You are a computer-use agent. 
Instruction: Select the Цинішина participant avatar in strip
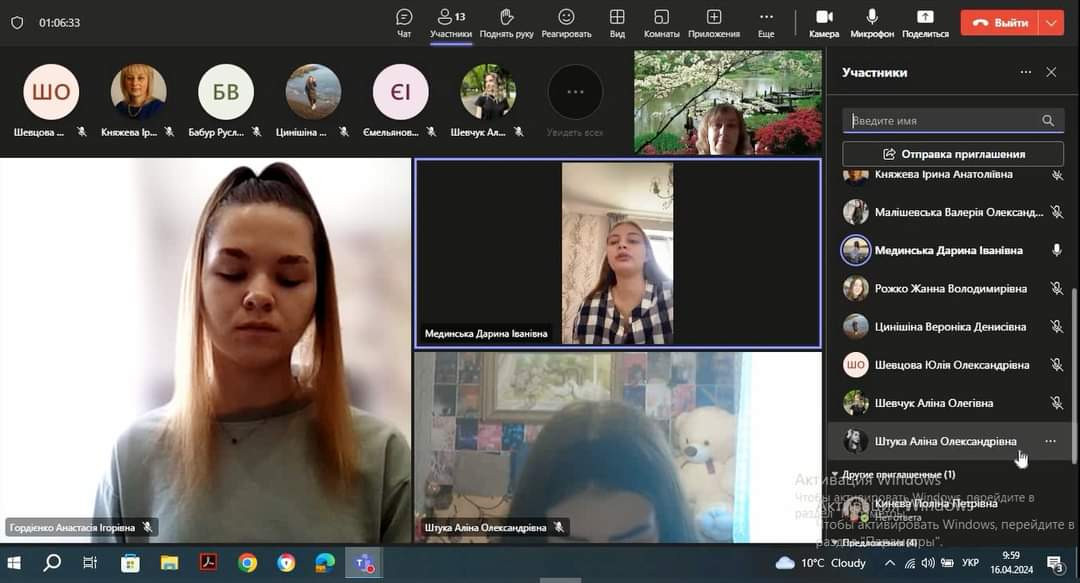313,92
